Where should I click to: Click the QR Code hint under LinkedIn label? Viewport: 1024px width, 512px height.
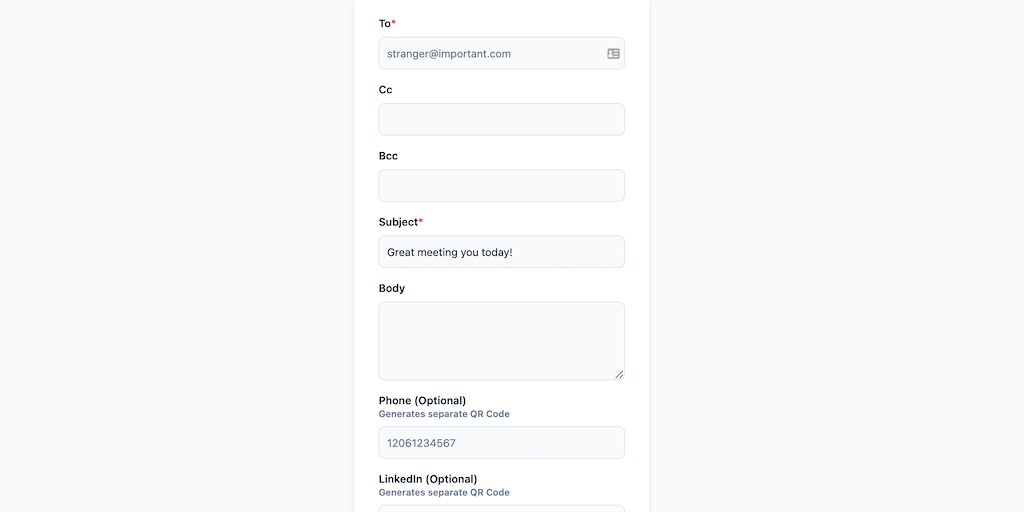coord(444,492)
